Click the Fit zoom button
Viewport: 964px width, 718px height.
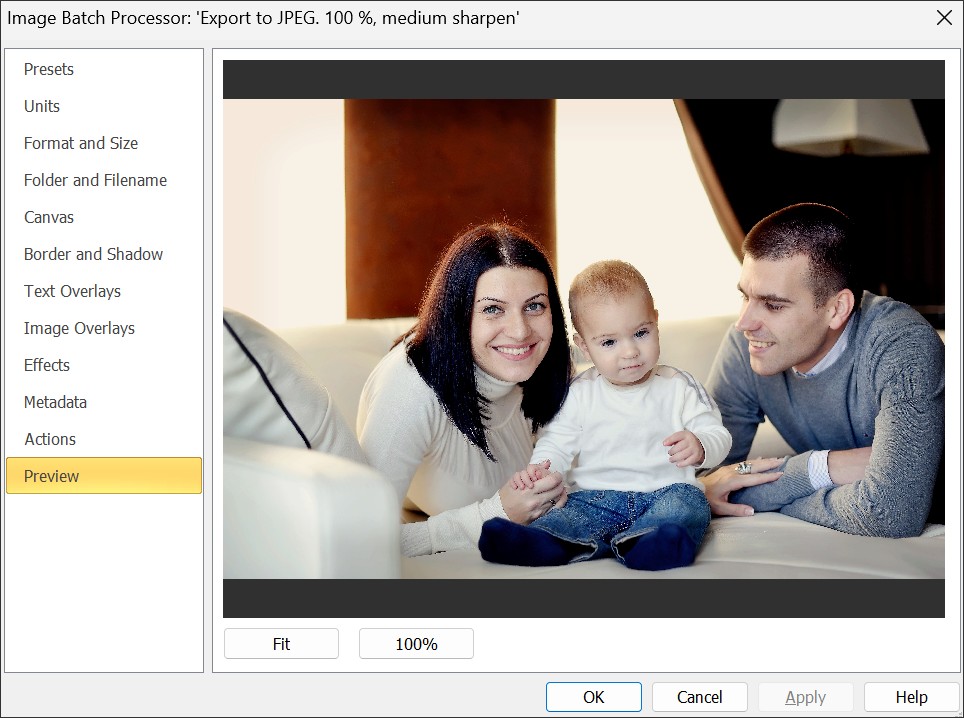(281, 644)
